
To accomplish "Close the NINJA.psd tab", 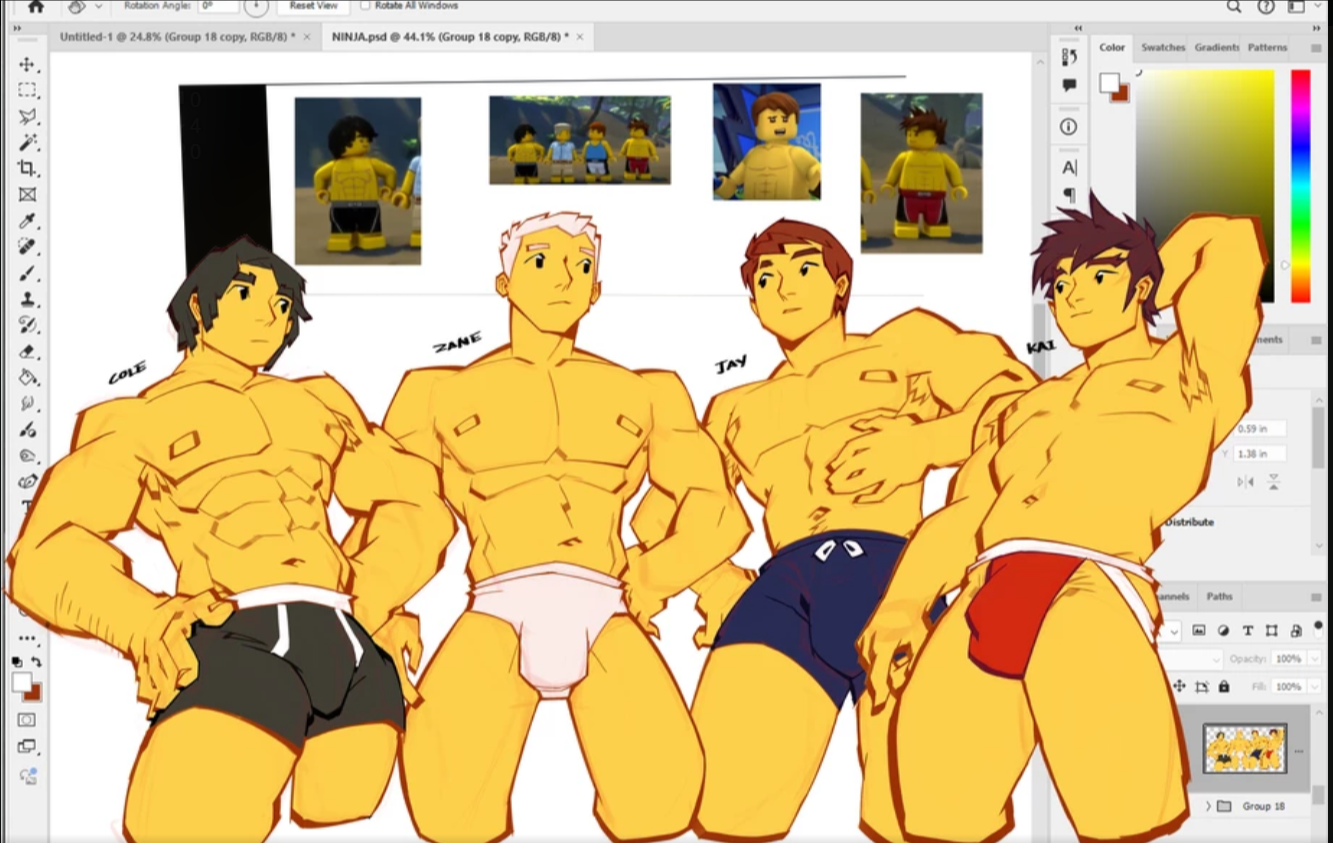I will click(x=581, y=37).
